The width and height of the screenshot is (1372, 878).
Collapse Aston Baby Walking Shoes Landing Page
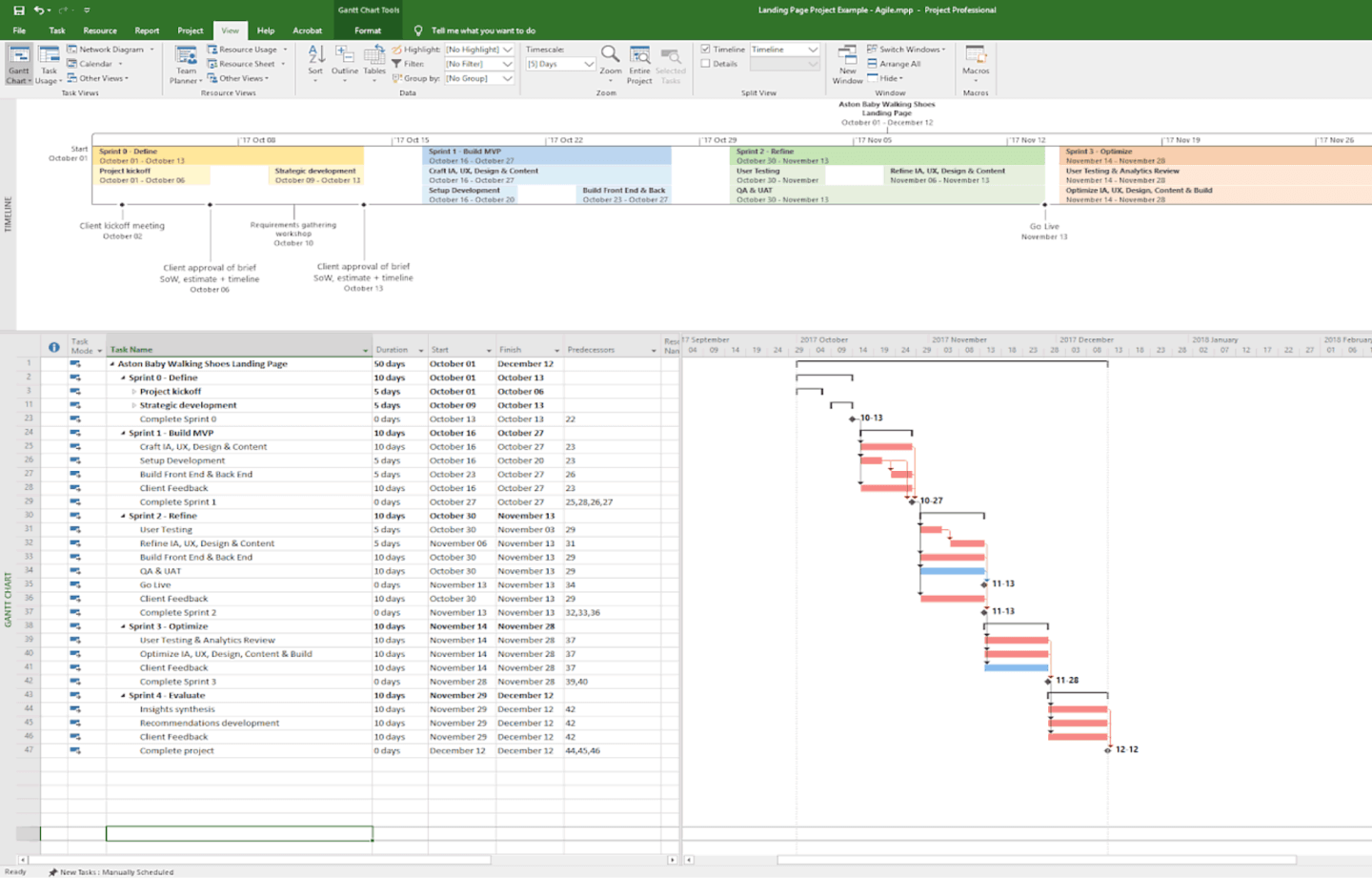pos(112,364)
